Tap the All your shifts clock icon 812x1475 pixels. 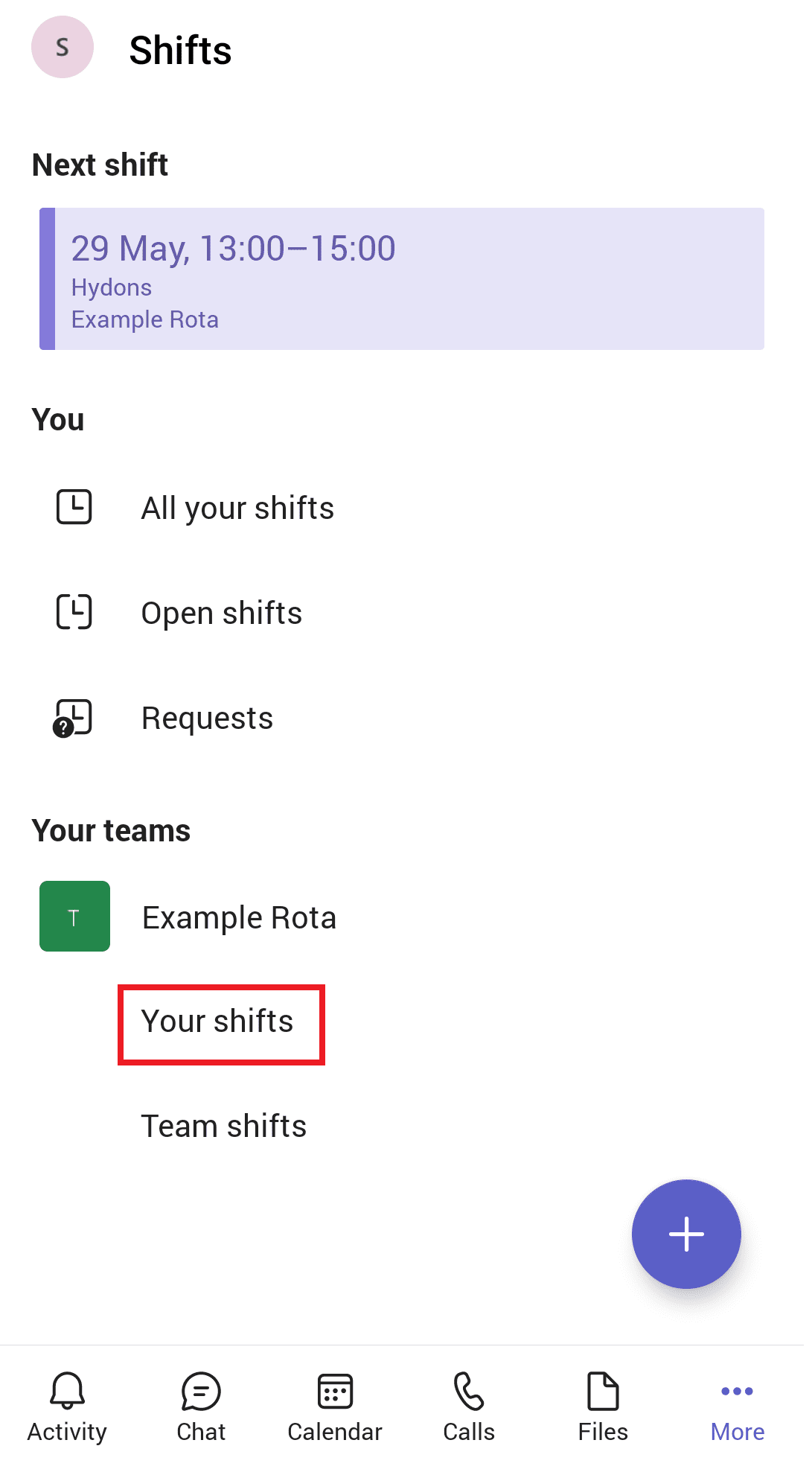tap(74, 507)
